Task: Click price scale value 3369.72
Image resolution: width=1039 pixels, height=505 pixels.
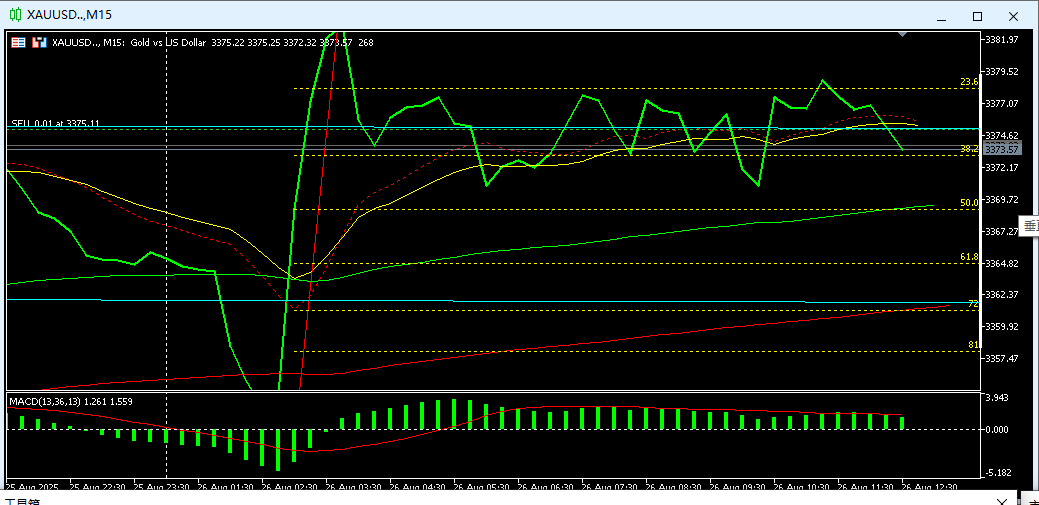Action: pyautogui.click(x=1003, y=199)
